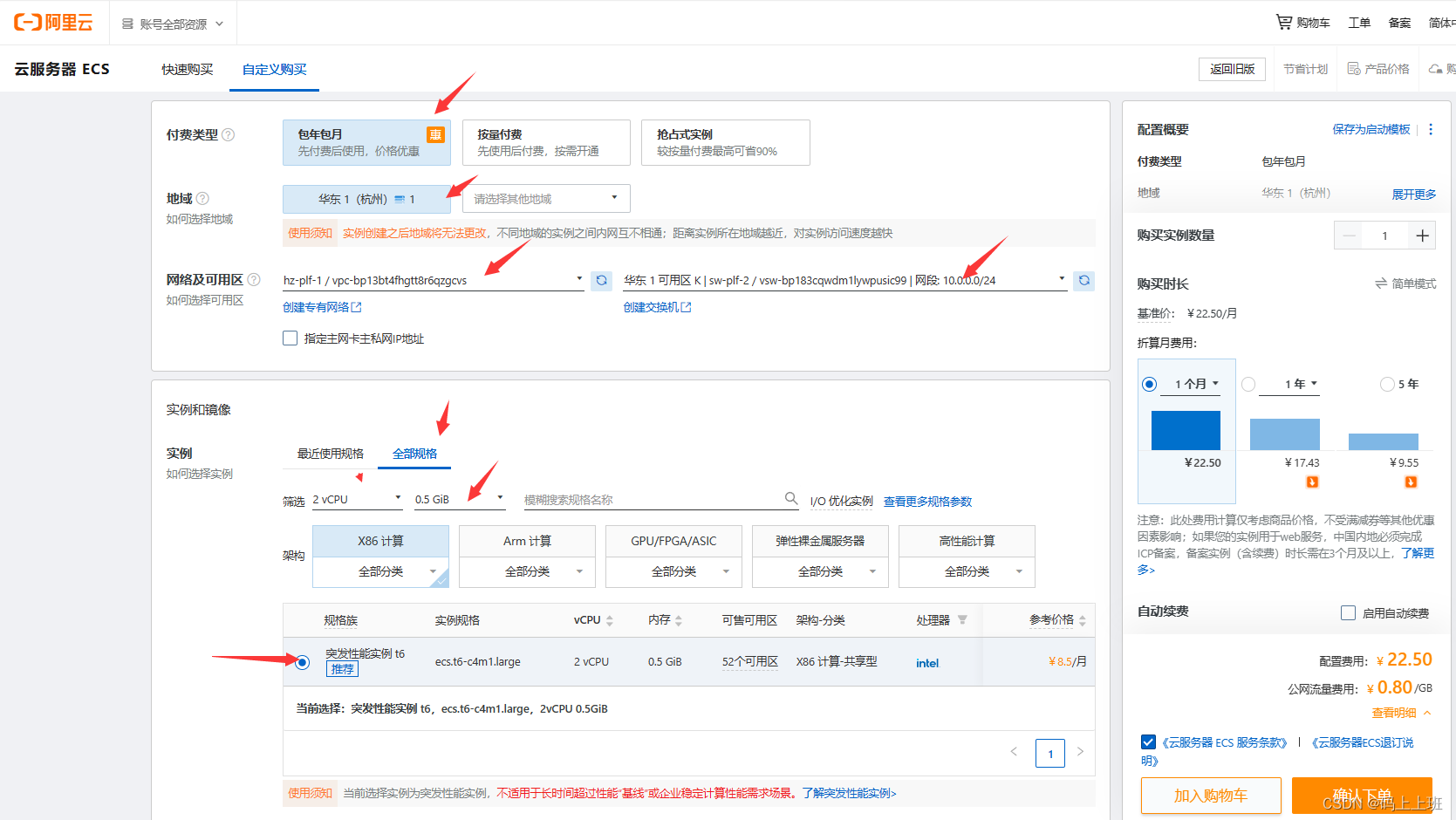
Task: Refresh the vSwitch list
Action: 1083,280
